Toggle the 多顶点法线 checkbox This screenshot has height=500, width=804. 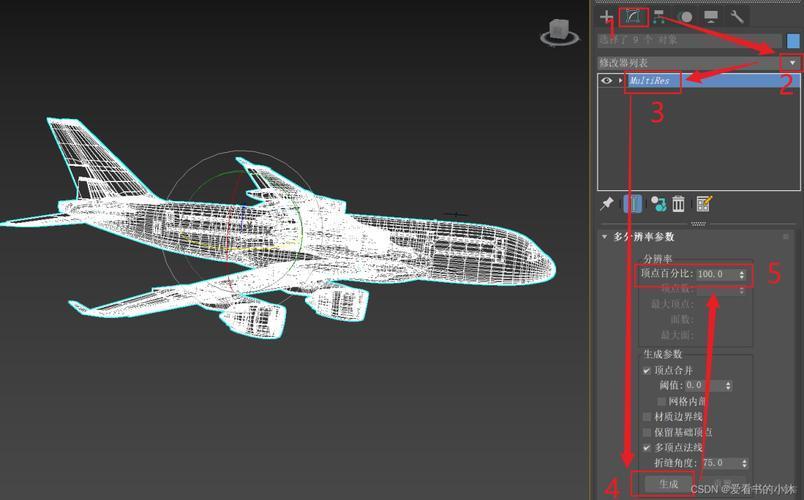point(647,447)
